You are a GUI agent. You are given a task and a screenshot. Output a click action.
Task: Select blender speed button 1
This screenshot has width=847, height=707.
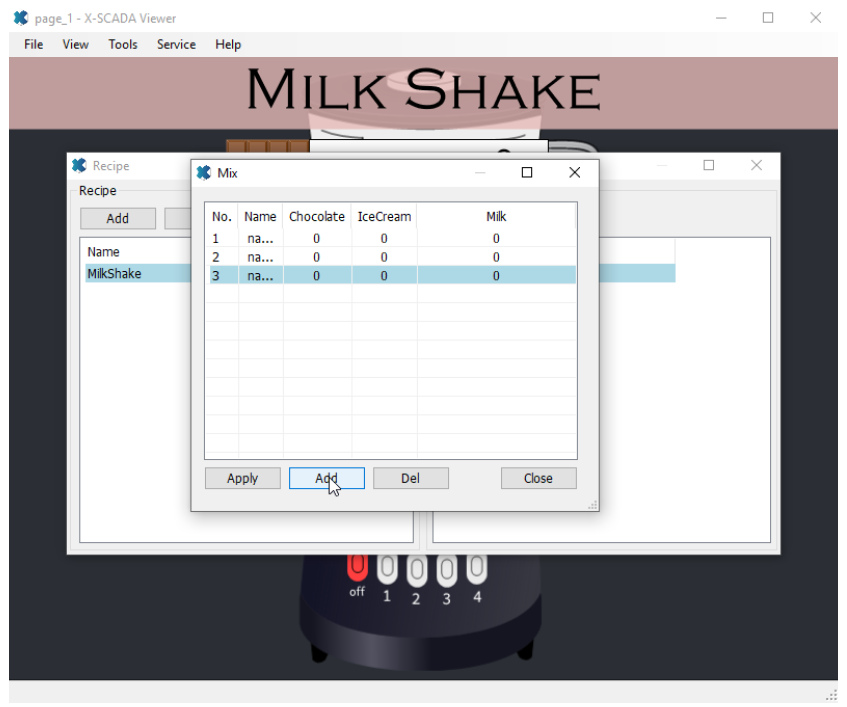pos(387,570)
